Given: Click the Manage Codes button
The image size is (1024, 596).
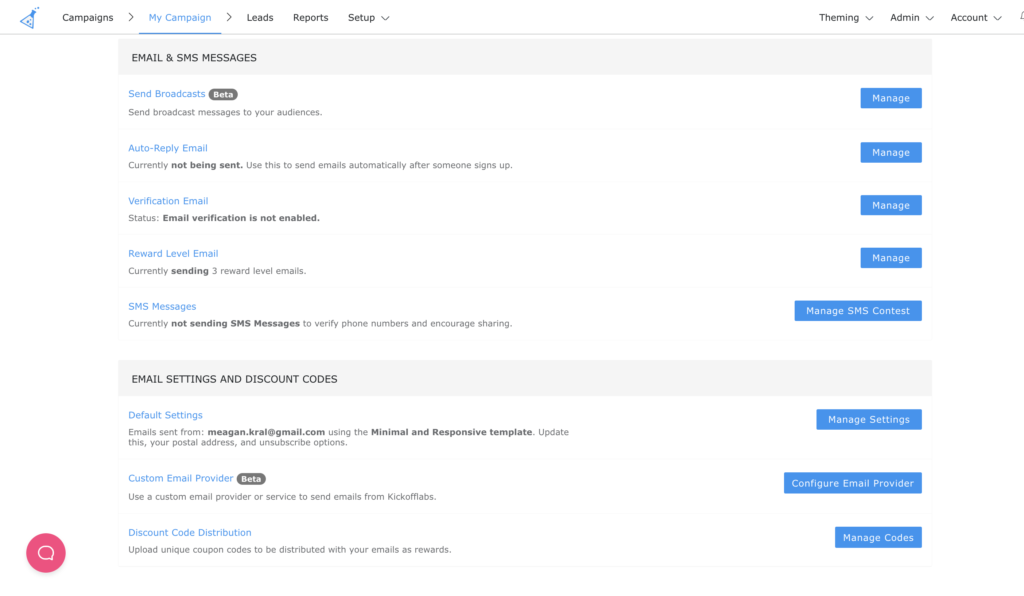Looking at the screenshot, I should pos(878,537).
